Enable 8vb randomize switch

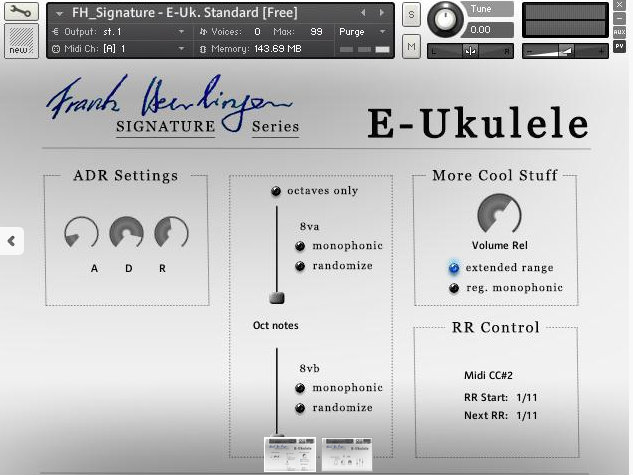tap(300, 408)
